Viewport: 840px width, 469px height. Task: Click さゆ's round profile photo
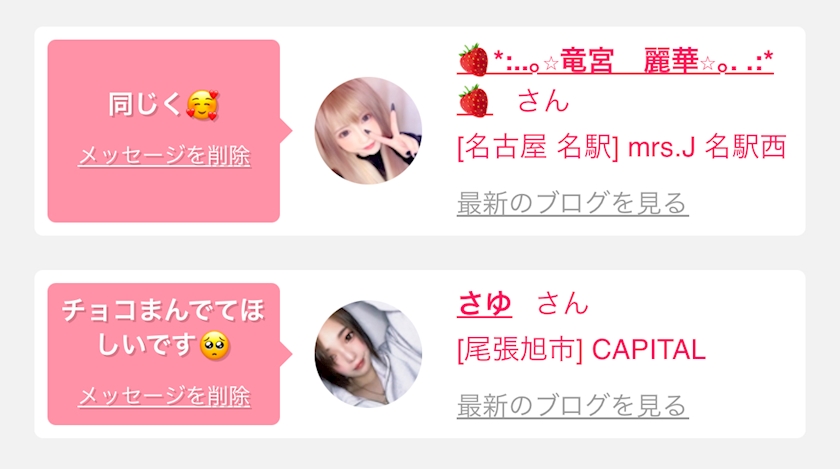click(x=368, y=354)
